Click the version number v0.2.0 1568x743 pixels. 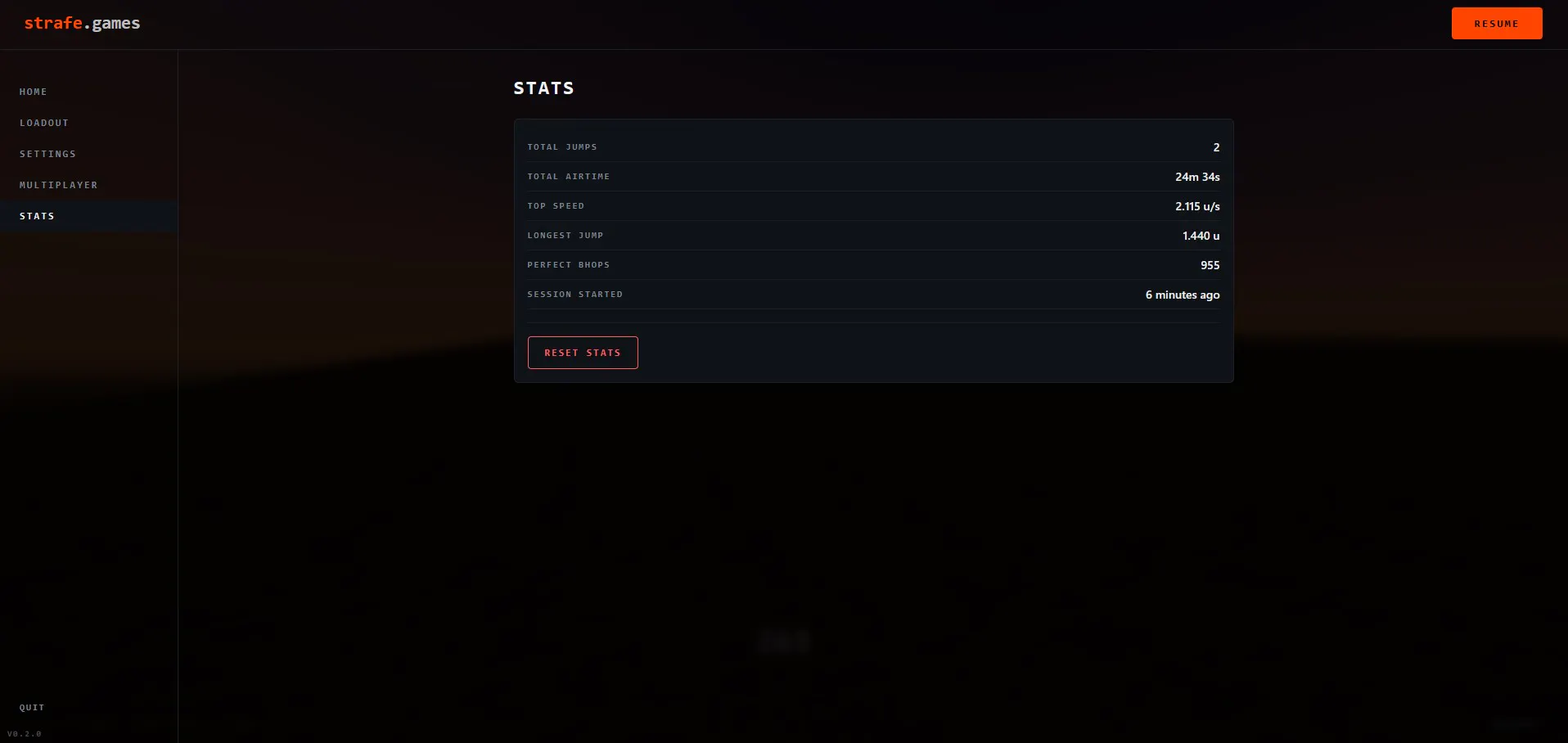click(x=25, y=734)
